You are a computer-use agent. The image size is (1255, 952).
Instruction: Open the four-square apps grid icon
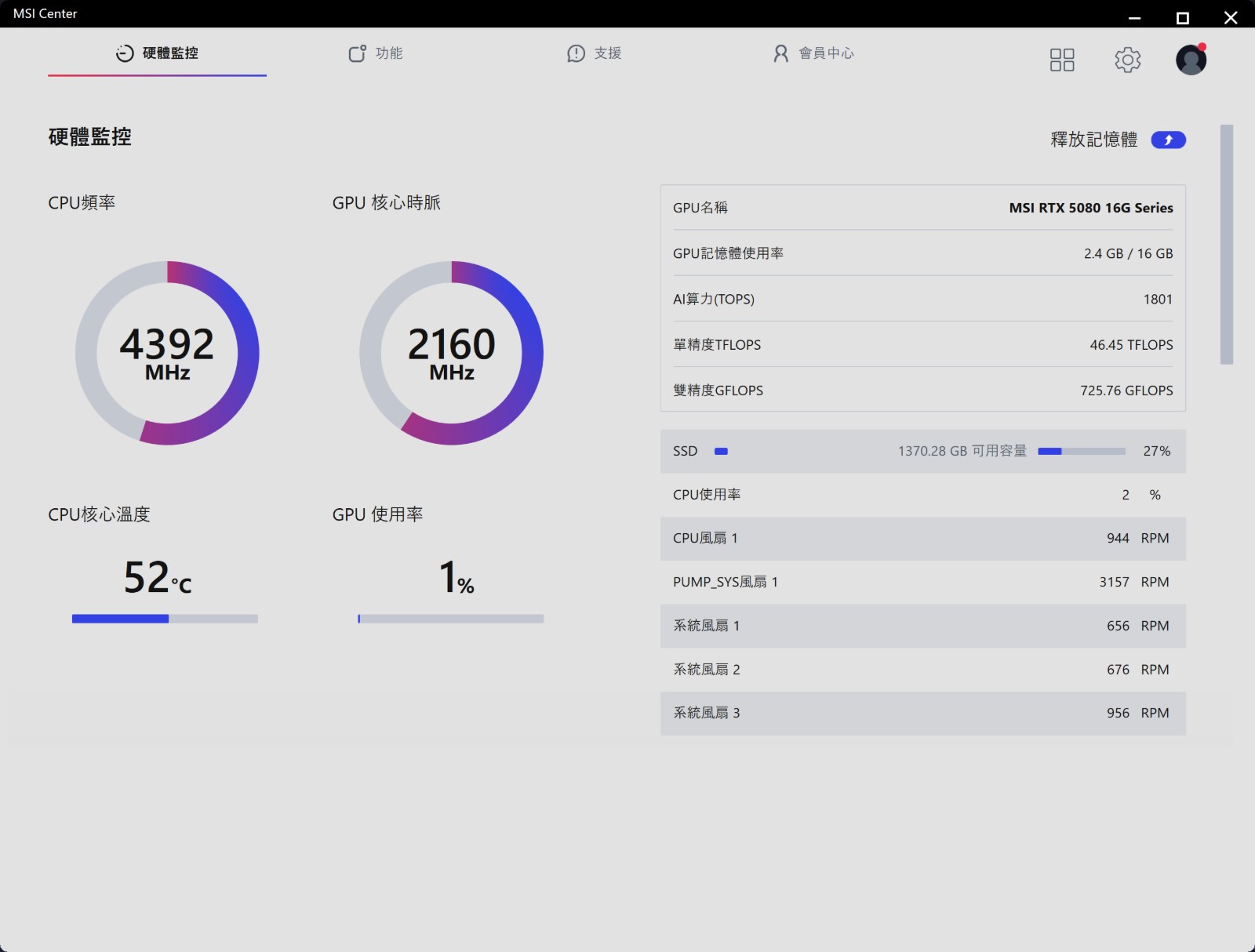(x=1061, y=60)
